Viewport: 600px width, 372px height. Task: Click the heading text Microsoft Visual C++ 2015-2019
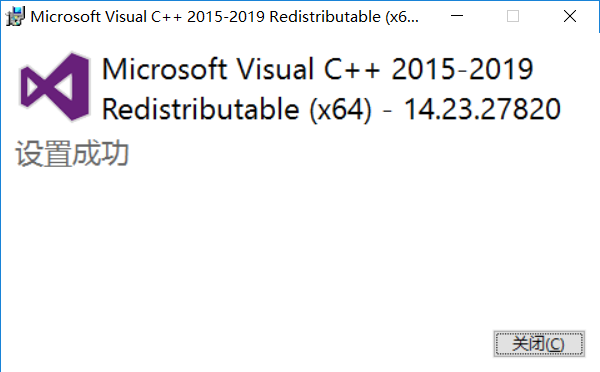(318, 69)
